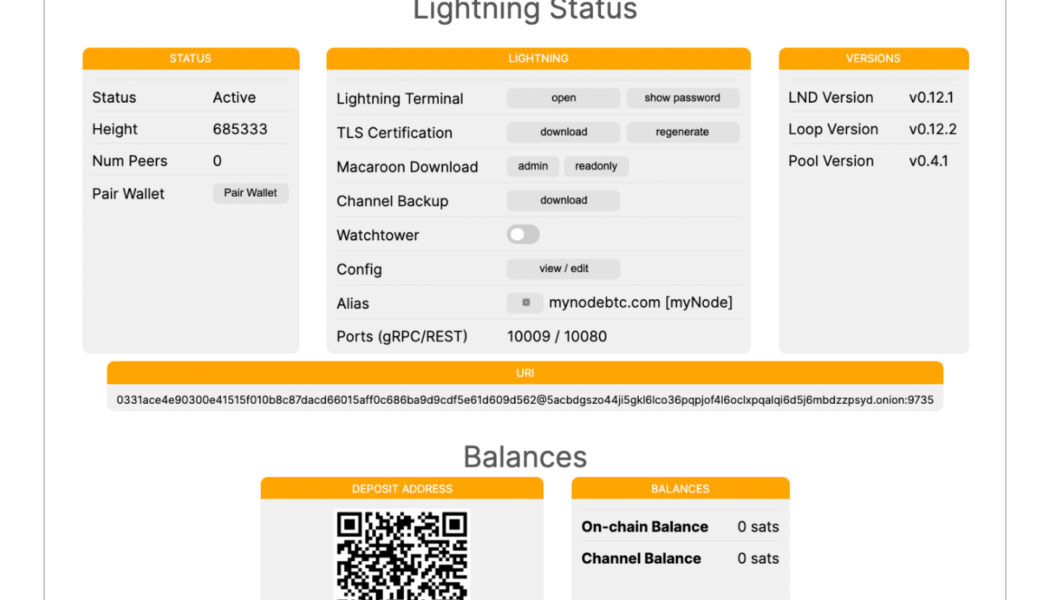
Task: Click the DEPOSIT ADDRESS header
Action: [402, 489]
